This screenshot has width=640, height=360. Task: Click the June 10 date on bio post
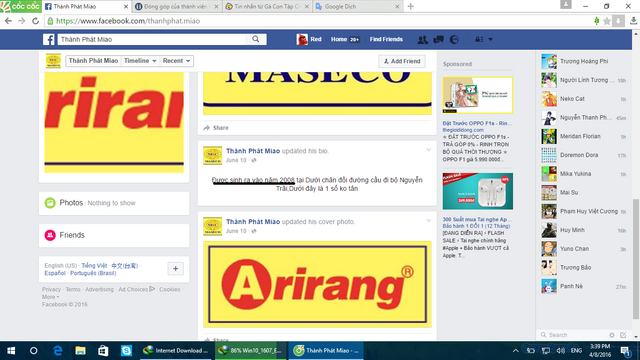[x=236, y=160]
